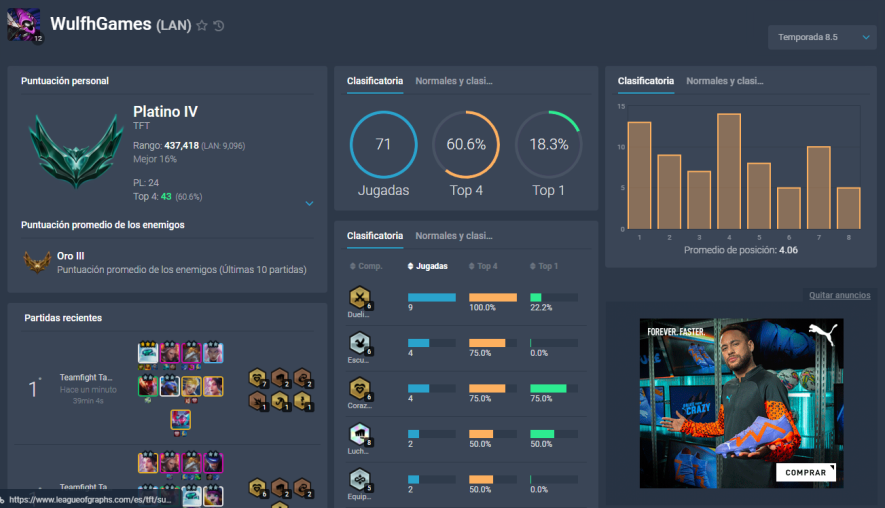Image resolution: width=885 pixels, height=508 pixels.
Task: Add WulfhGames to favorites with star icon
Action: [x=201, y=25]
